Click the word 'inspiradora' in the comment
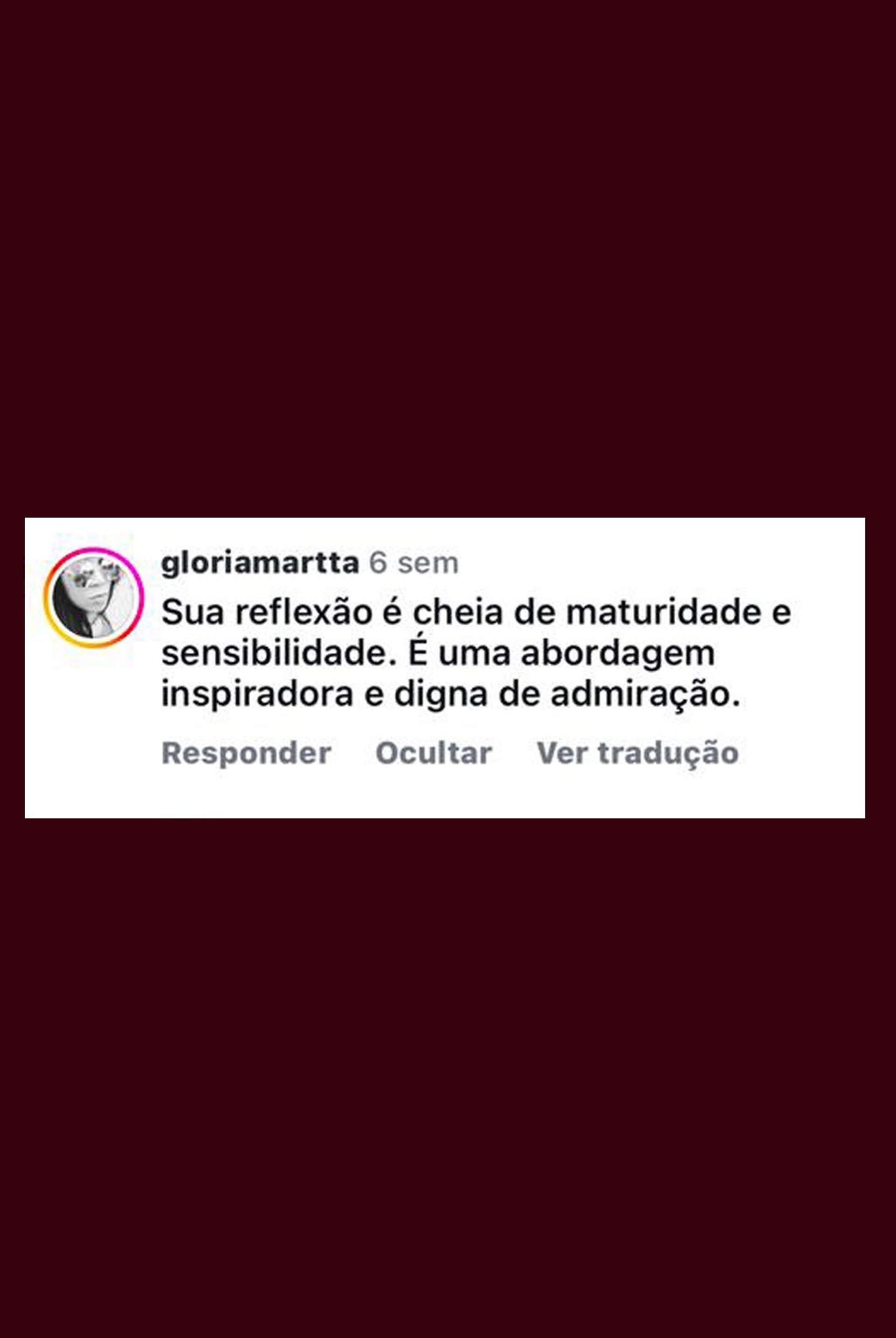Viewport: 896px width, 1338px height. tap(257, 694)
